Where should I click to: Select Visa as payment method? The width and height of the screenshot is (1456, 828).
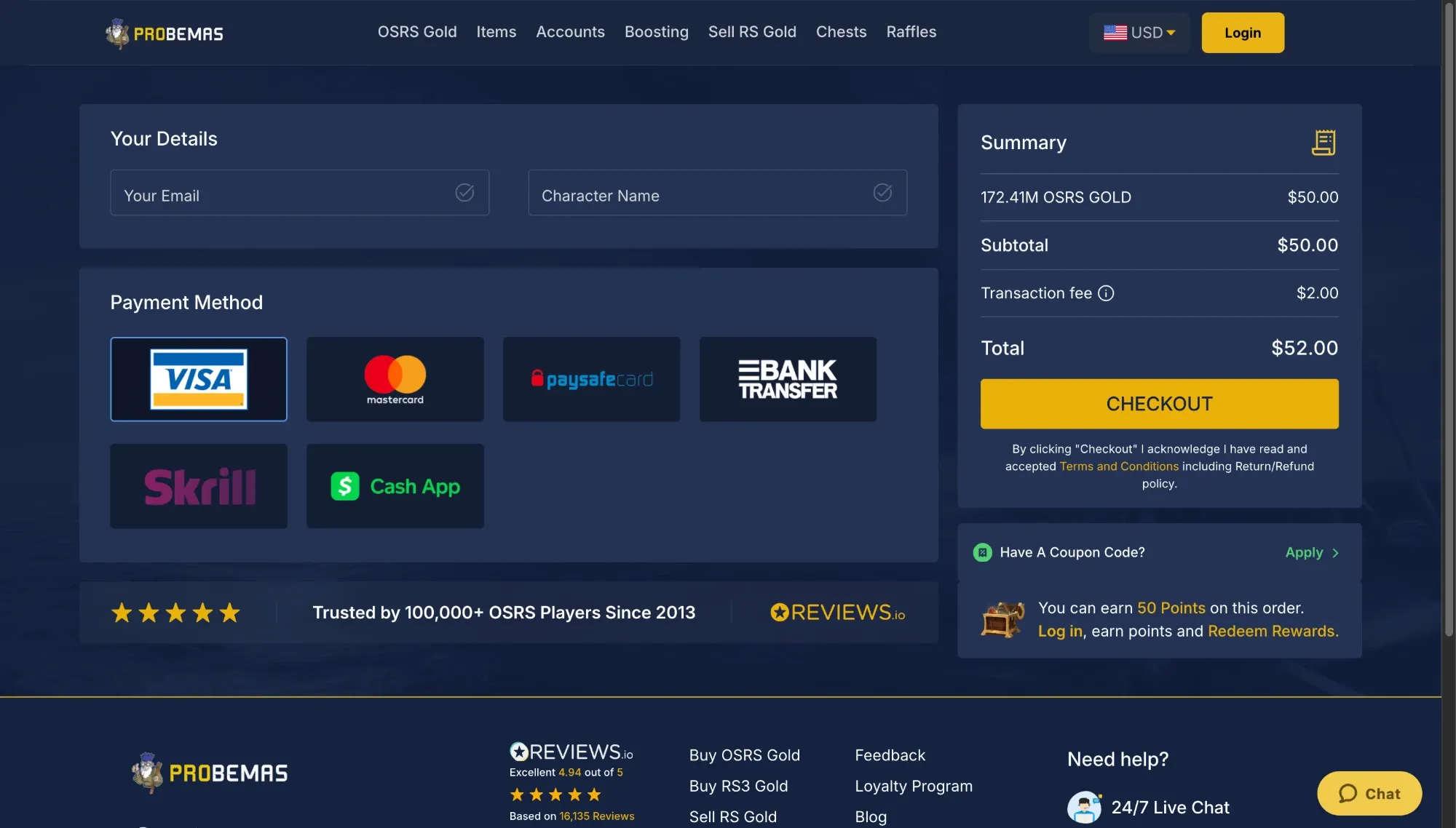(x=199, y=379)
